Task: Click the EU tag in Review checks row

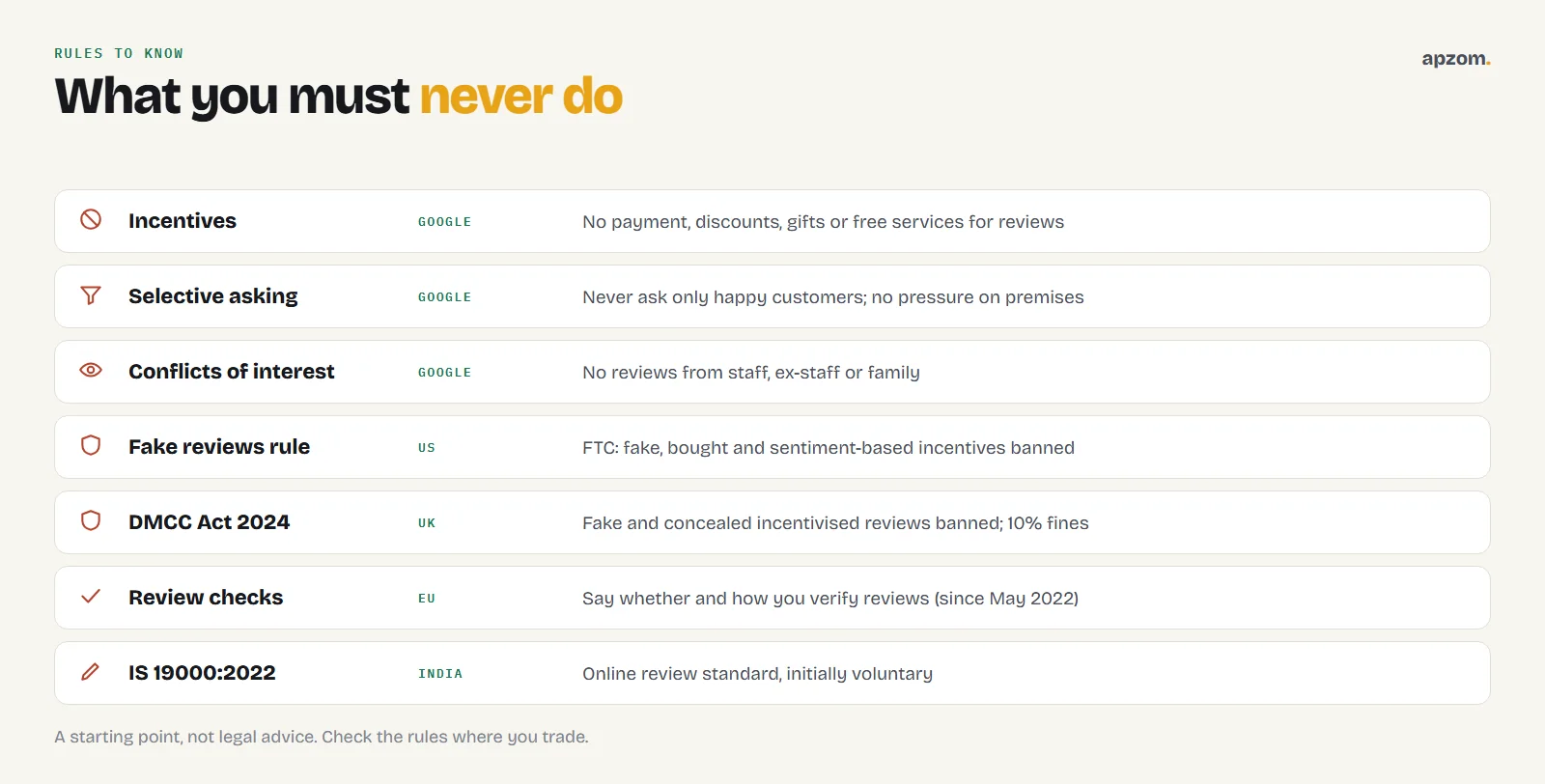Action: (x=427, y=599)
